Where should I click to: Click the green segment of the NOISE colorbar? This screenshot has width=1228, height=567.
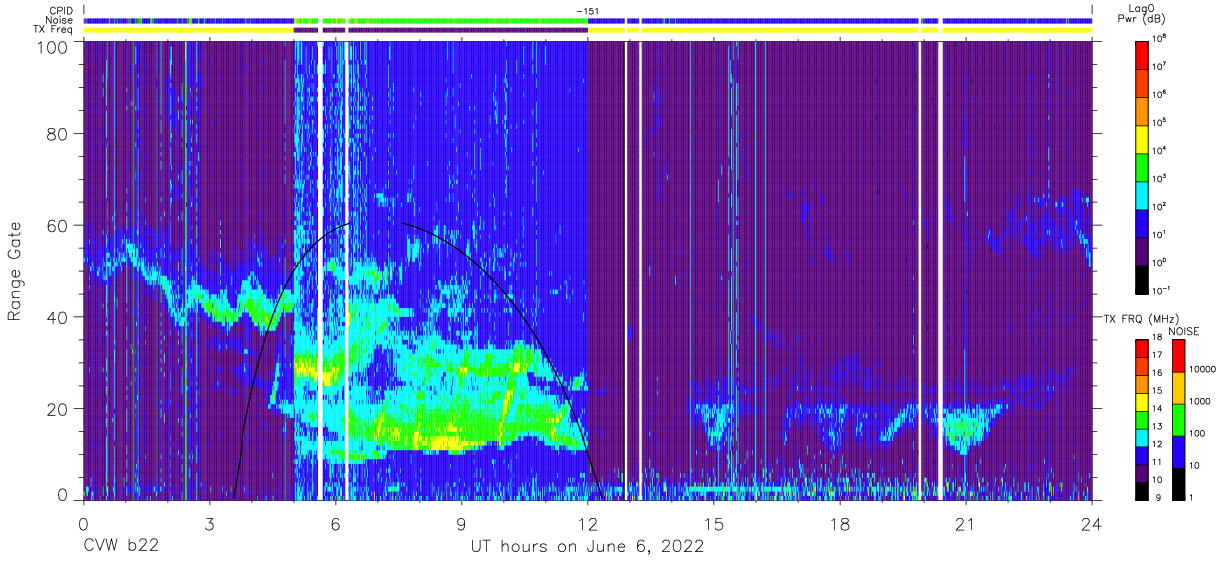[1178, 420]
